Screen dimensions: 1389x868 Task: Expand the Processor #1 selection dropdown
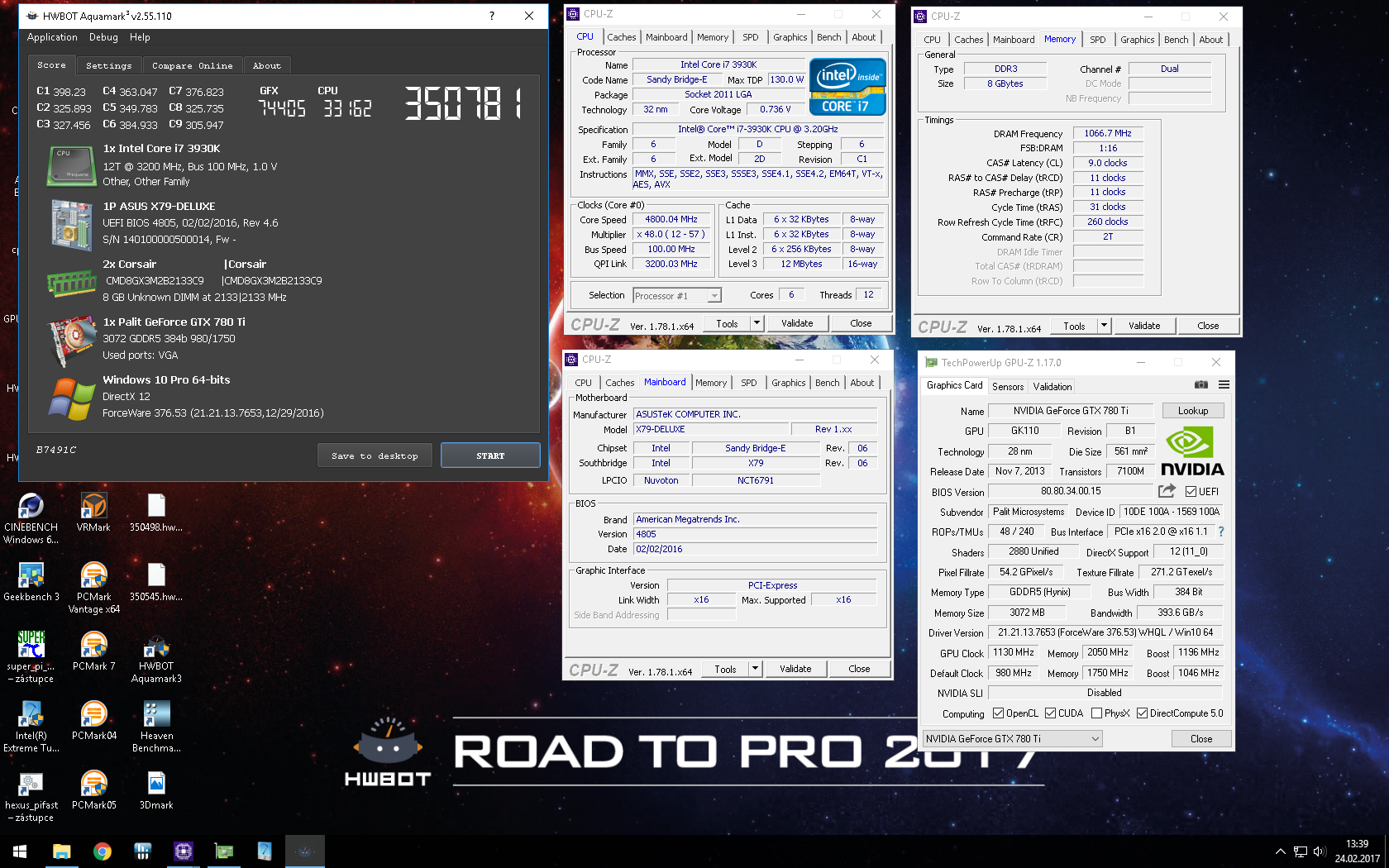coord(714,296)
